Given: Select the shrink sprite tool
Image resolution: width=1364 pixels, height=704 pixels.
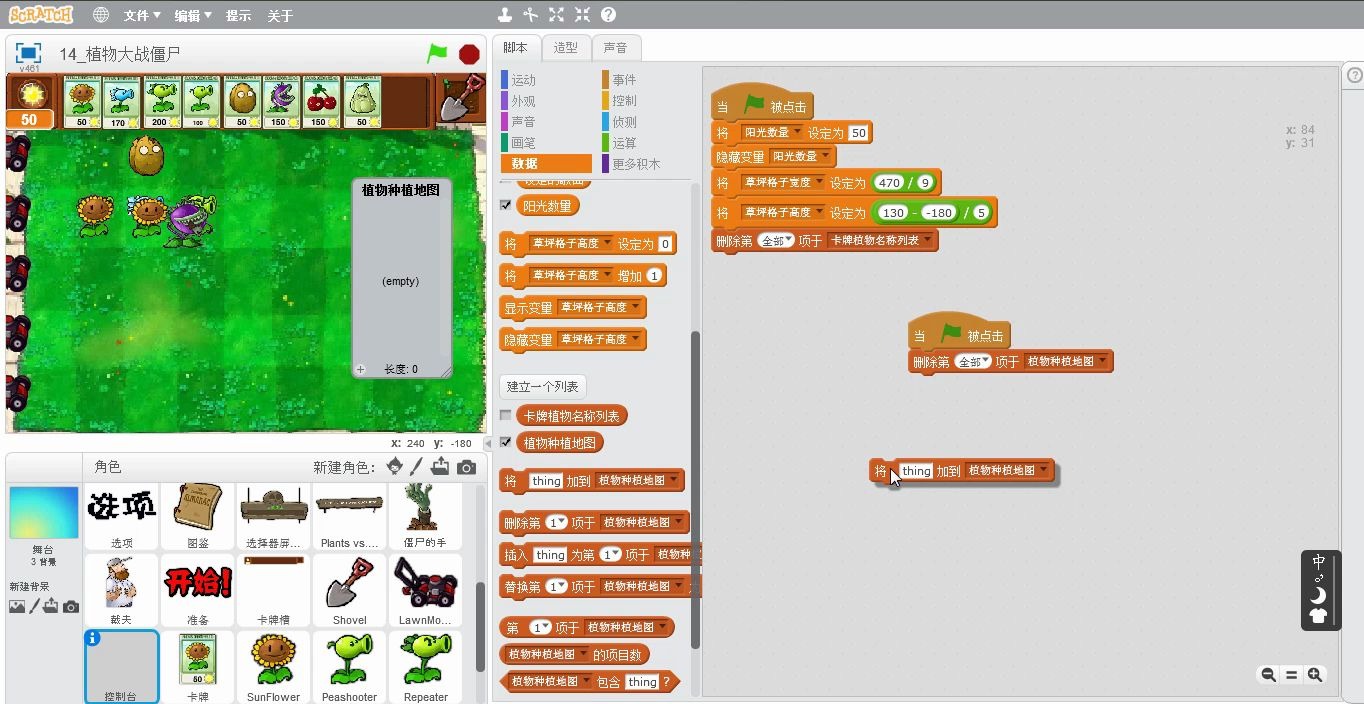Looking at the screenshot, I should coord(584,14).
